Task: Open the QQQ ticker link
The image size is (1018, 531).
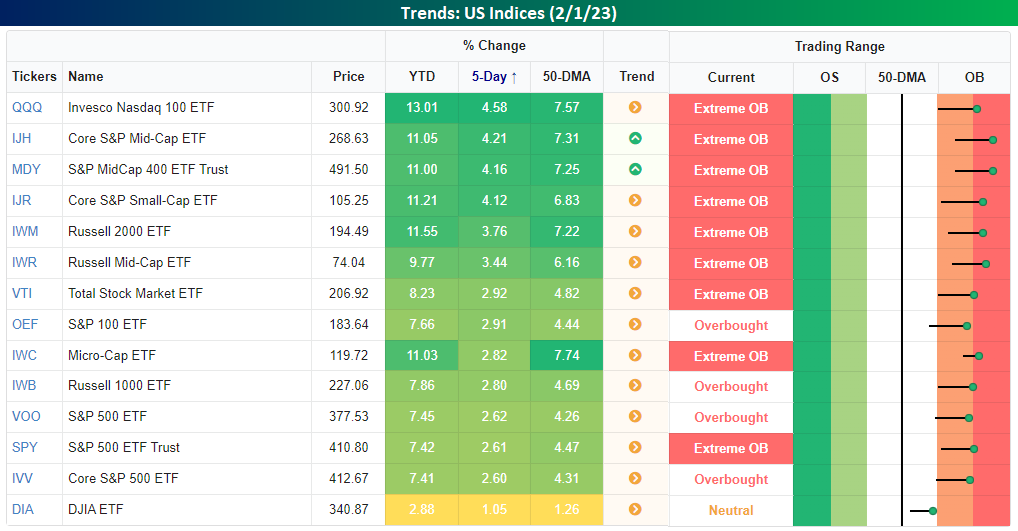Action: click(x=28, y=107)
